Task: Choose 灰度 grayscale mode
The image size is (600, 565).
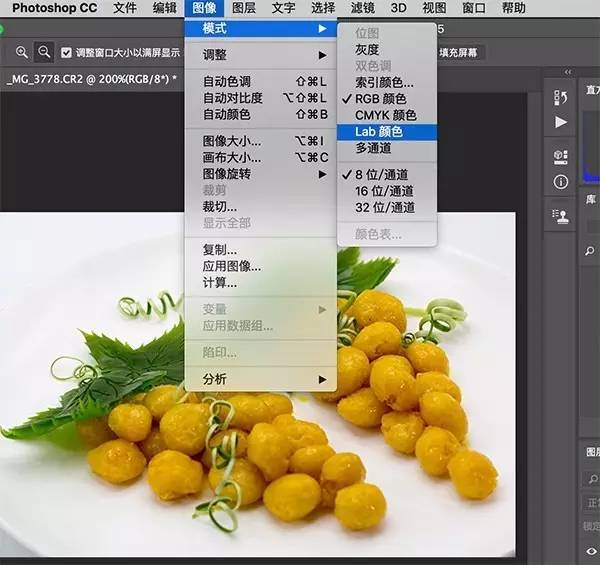Action: [x=387, y=49]
